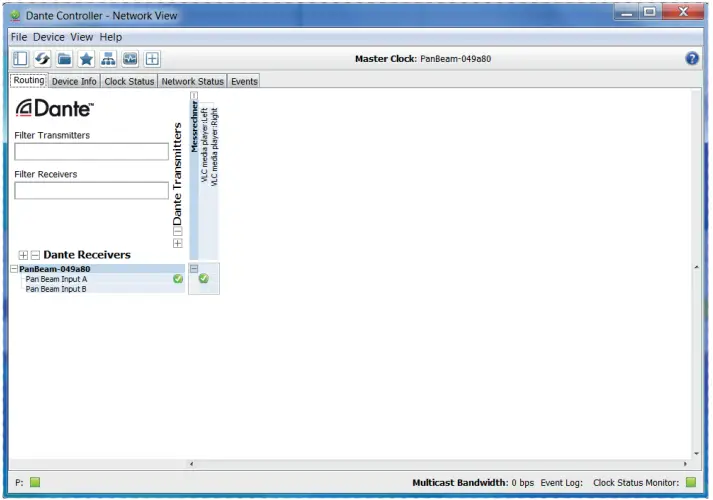Viewport: 713px width, 500px height.
Task: Click the Reload Device Information refresh icon
Action: 42,59
